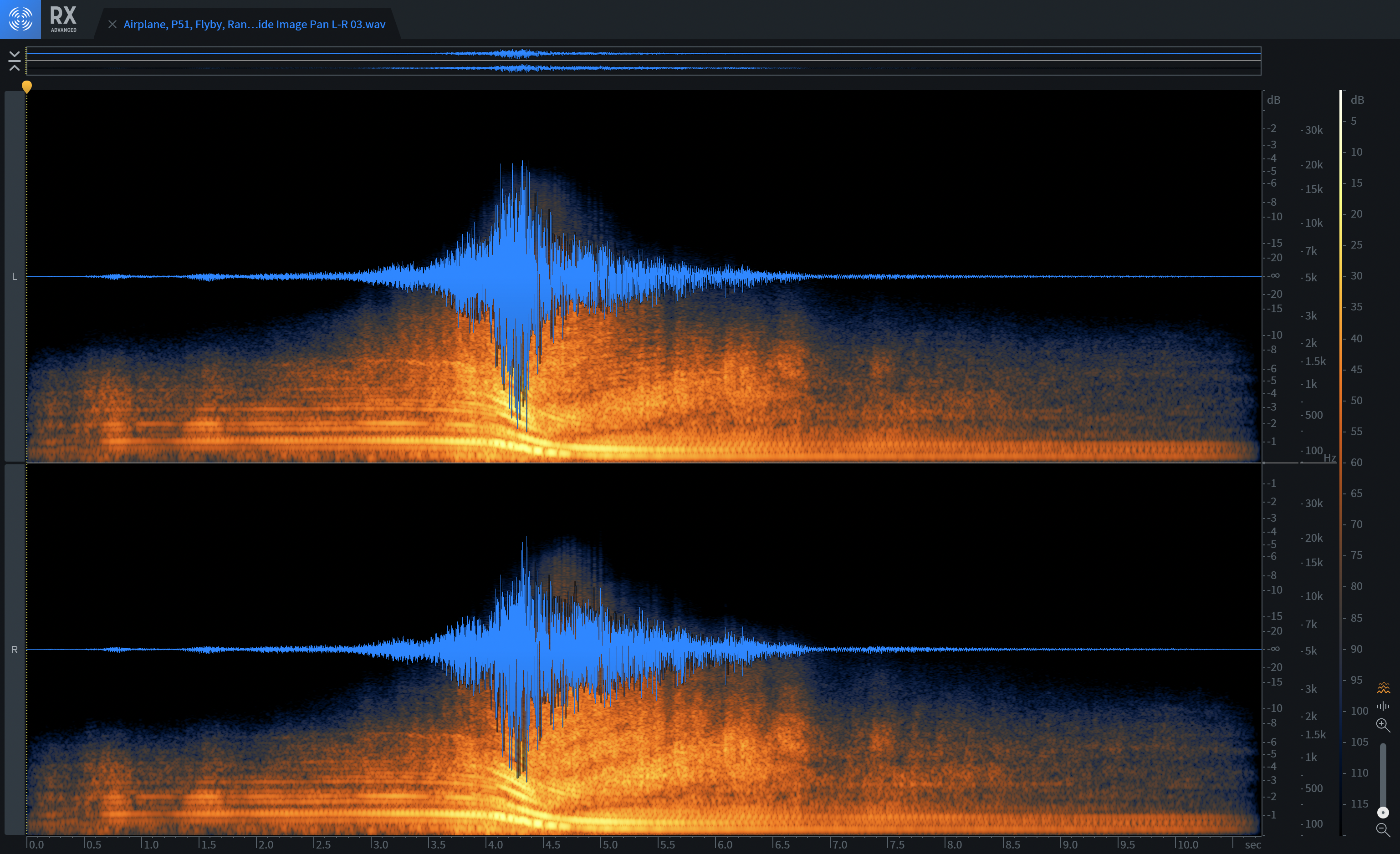Toggle the right channel R selector
Screen dimensions: 1400x854
[x=14, y=650]
